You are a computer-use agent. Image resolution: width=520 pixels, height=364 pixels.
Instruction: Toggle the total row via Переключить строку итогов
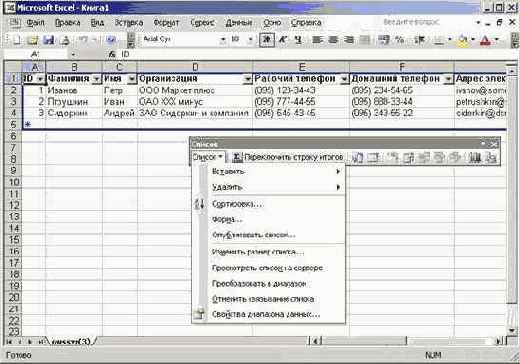(x=288, y=157)
